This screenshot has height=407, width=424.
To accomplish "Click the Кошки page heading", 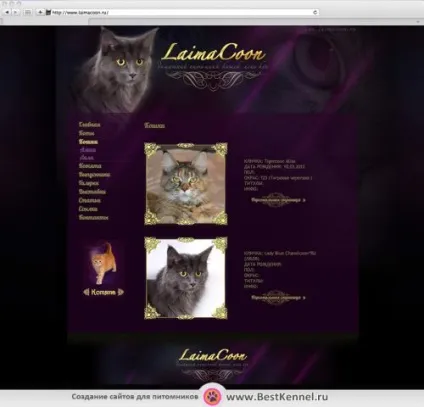I will pos(155,126).
